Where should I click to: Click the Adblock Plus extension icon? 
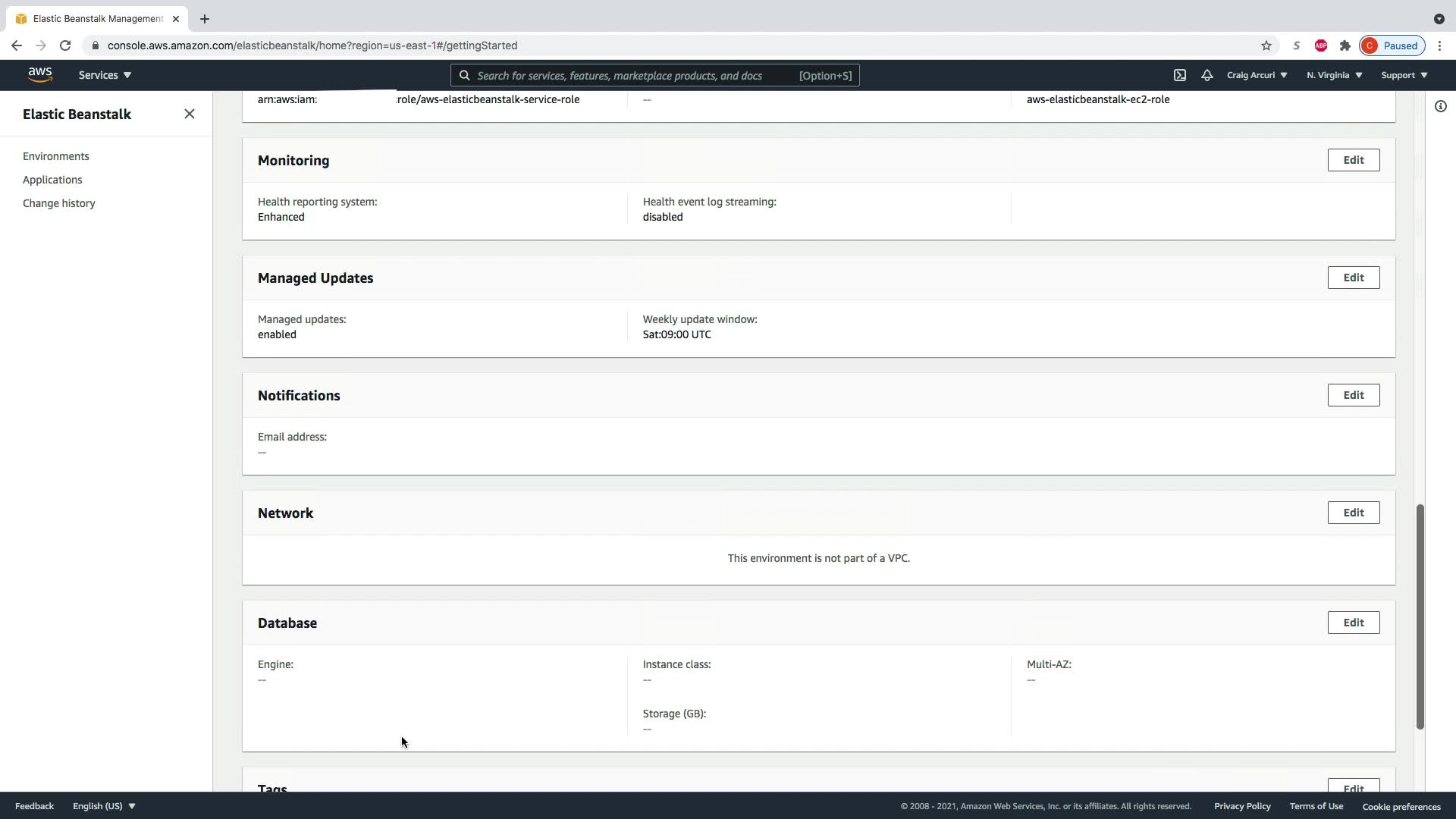(1320, 45)
